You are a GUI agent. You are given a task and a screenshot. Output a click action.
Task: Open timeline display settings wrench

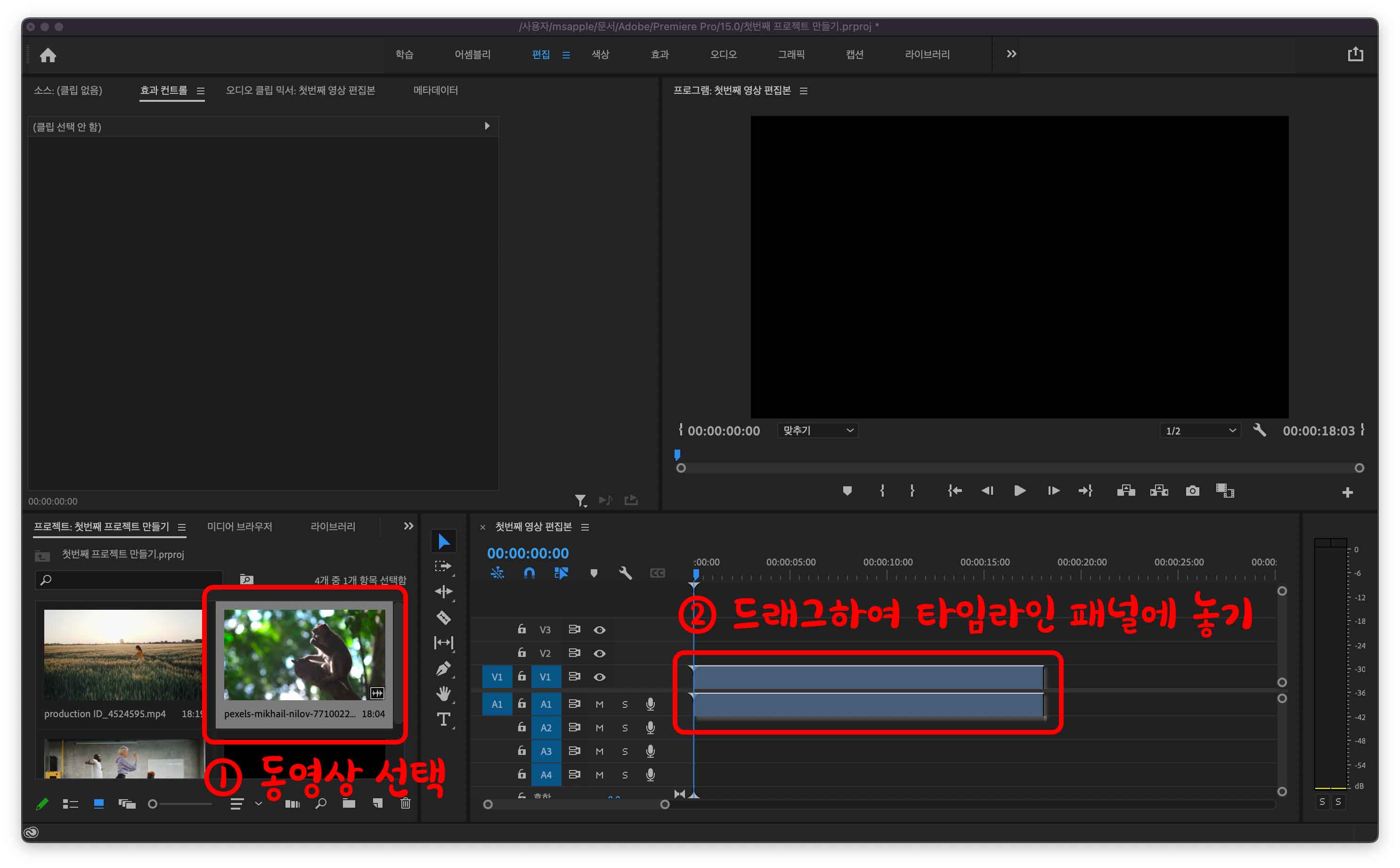click(626, 573)
